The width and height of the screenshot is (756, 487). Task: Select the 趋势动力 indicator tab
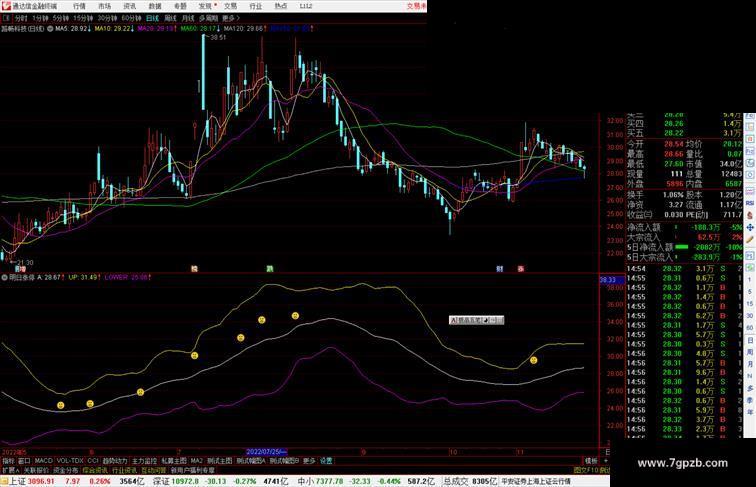pyautogui.click(x=115, y=461)
